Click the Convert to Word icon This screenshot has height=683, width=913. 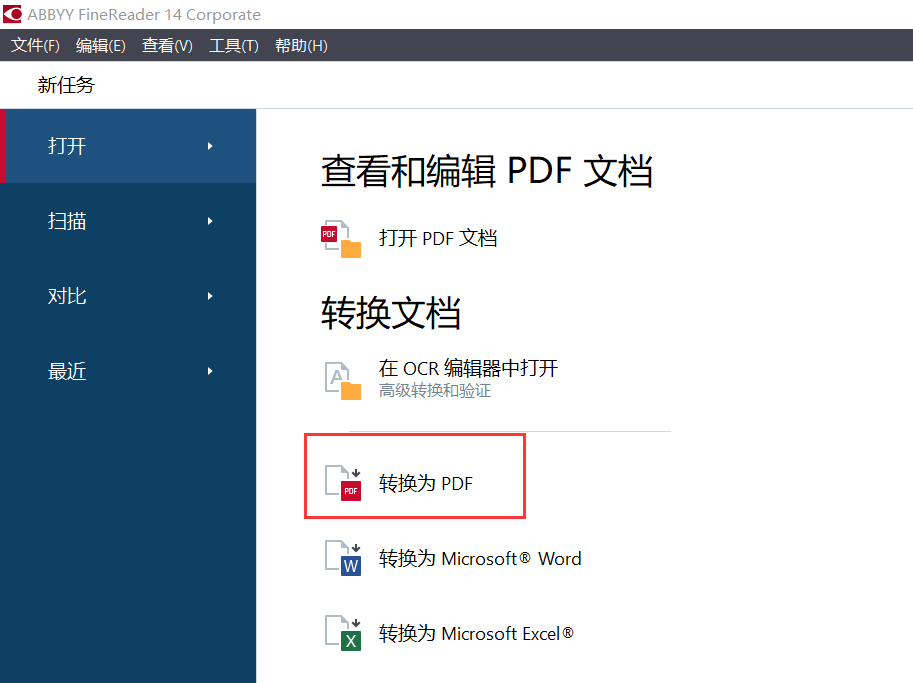click(x=342, y=558)
